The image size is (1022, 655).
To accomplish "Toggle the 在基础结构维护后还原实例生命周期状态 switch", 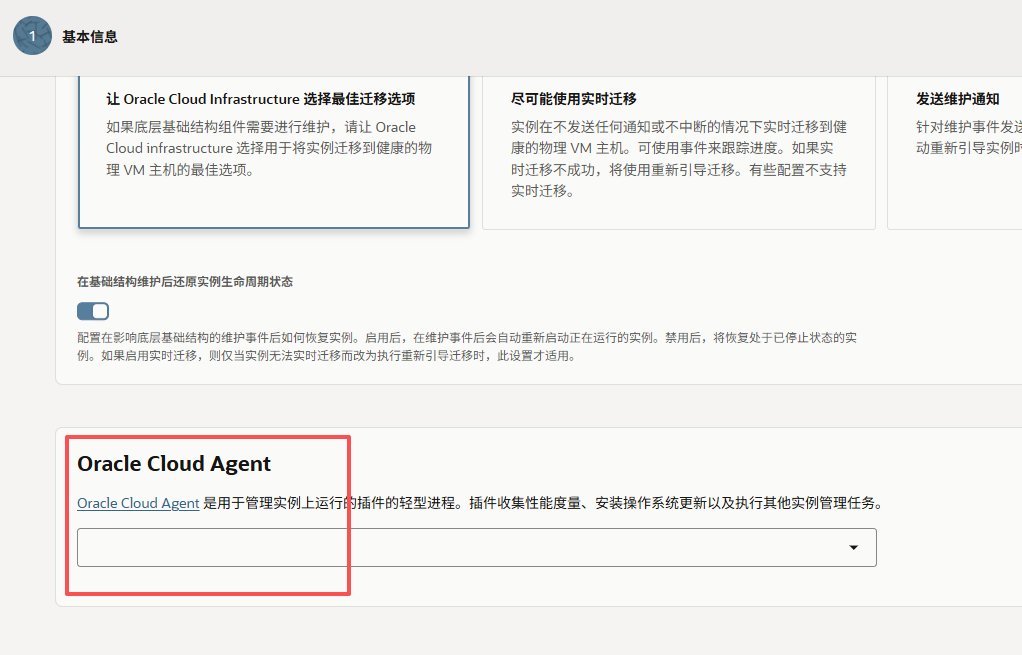I will (93, 312).
